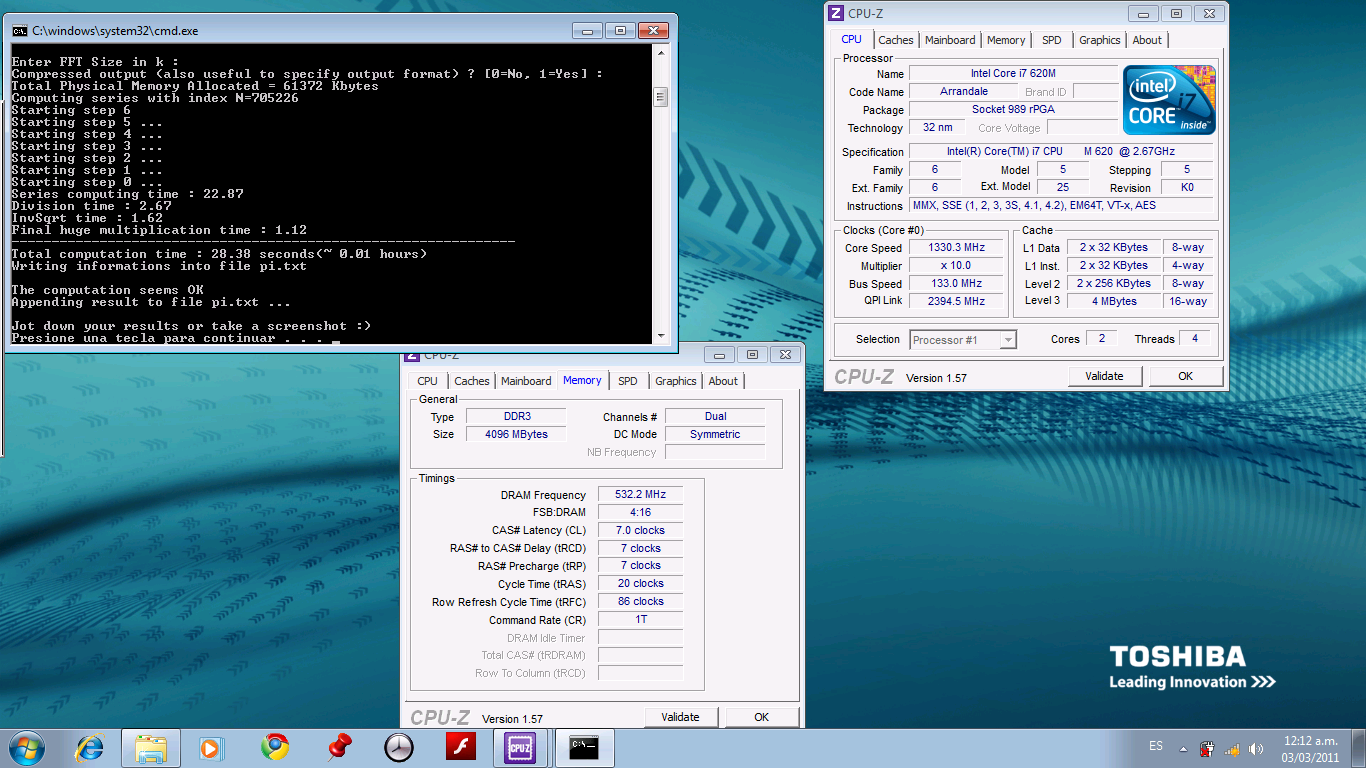The image size is (1366, 768).
Task: Open the clock application taskbar icon
Action: [x=399, y=747]
